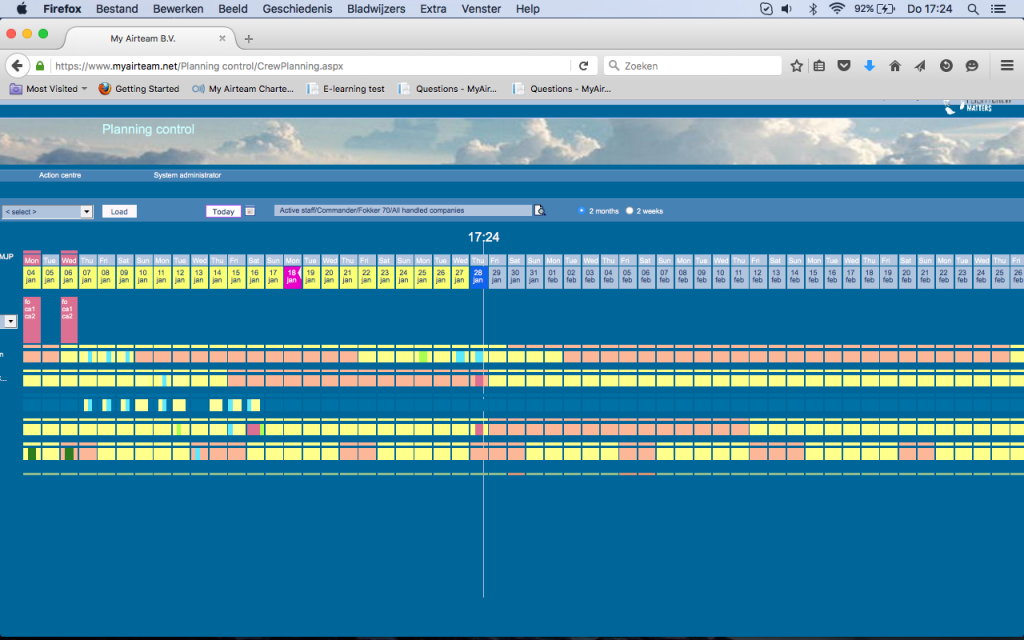Bookmark this page with the star icon

[x=796, y=66]
